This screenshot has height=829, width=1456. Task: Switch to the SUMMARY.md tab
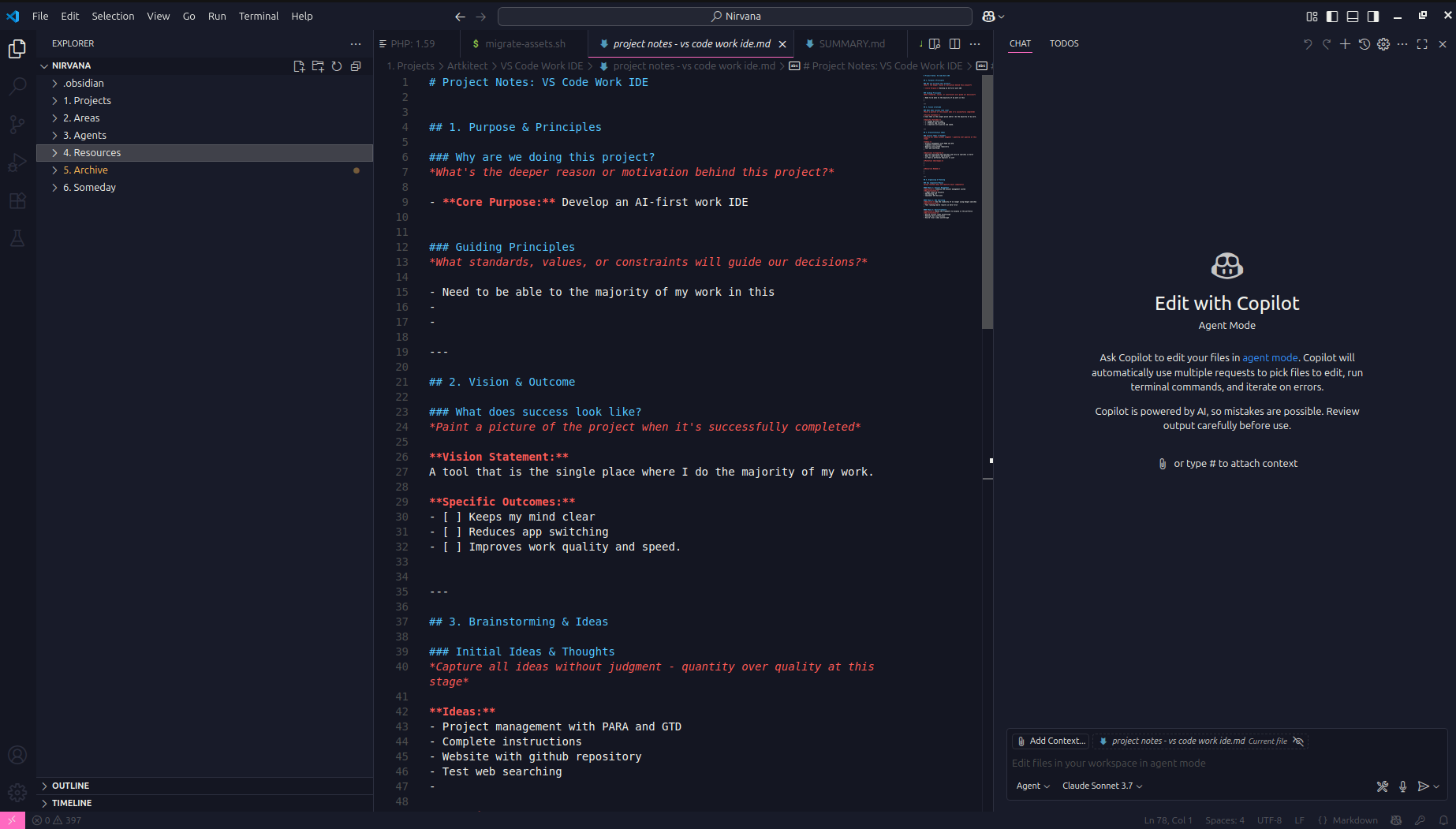click(x=852, y=44)
